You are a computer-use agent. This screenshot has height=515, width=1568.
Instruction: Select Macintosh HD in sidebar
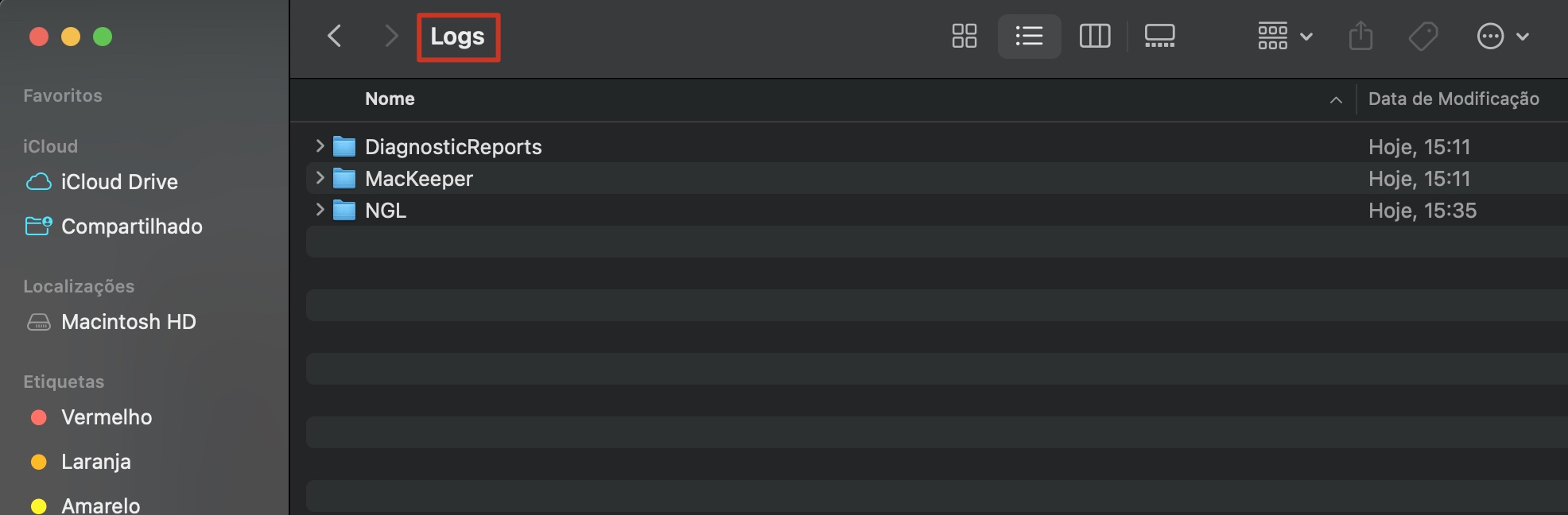128,322
